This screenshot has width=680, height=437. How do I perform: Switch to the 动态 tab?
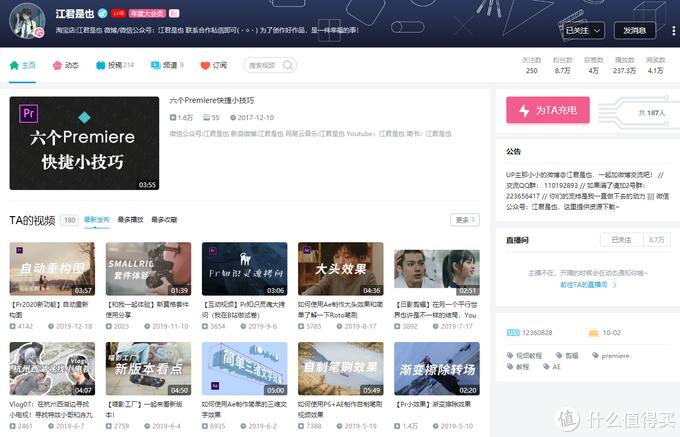coord(65,65)
